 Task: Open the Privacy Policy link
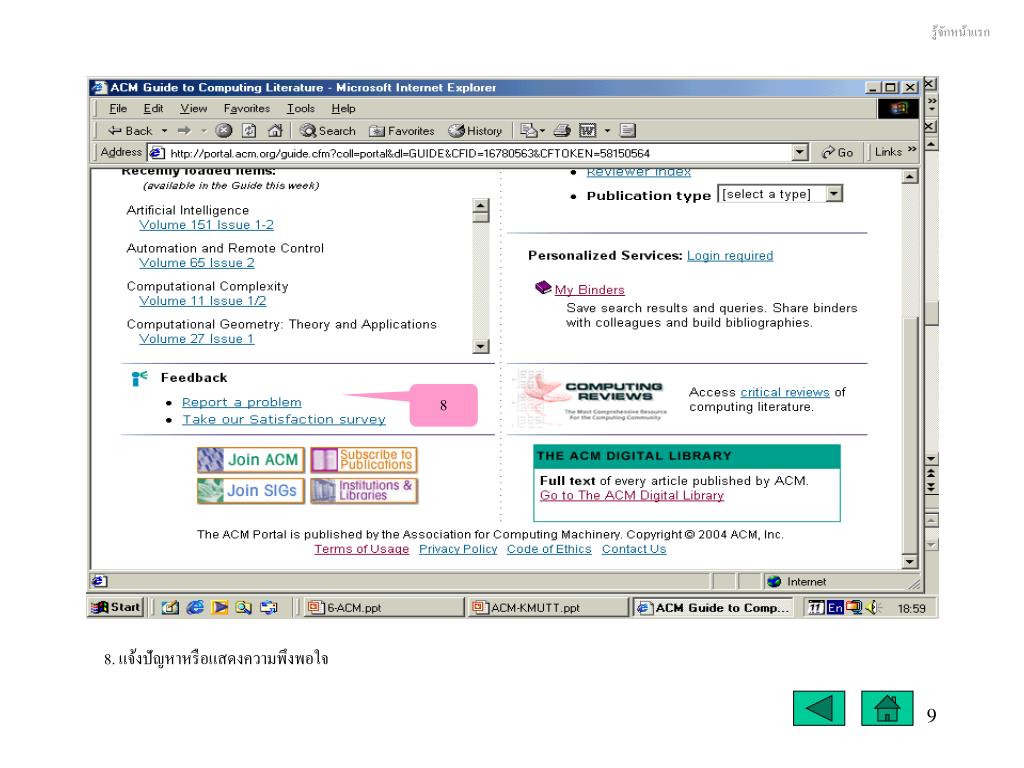click(x=458, y=549)
